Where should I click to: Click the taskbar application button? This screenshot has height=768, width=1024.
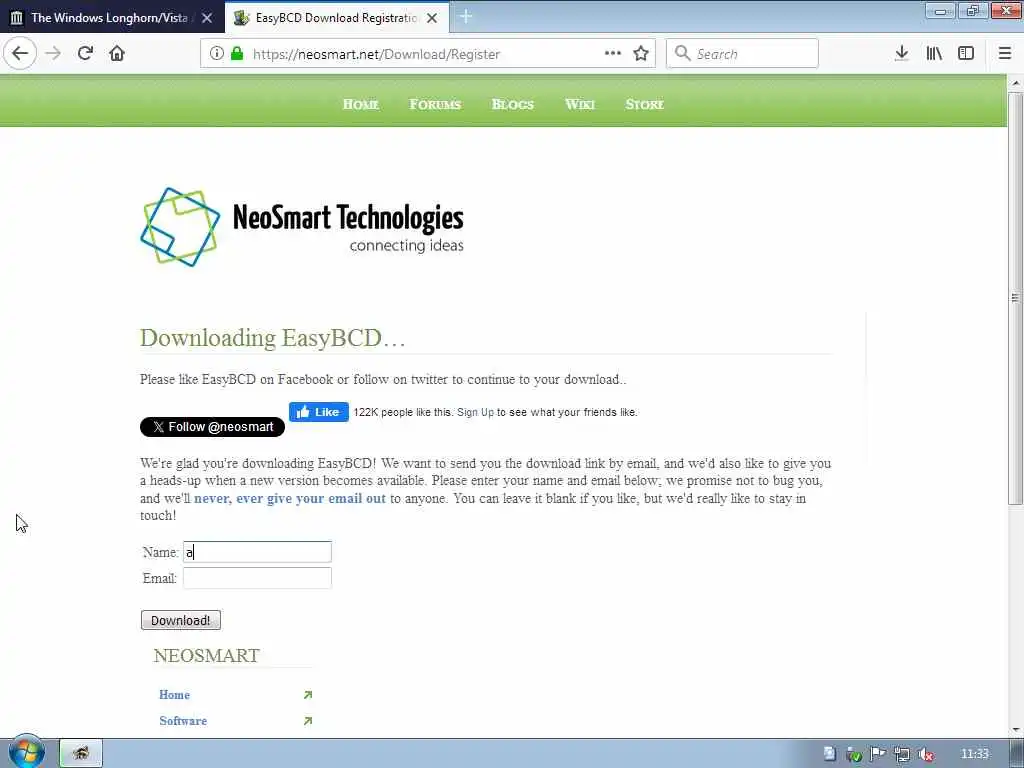81,753
